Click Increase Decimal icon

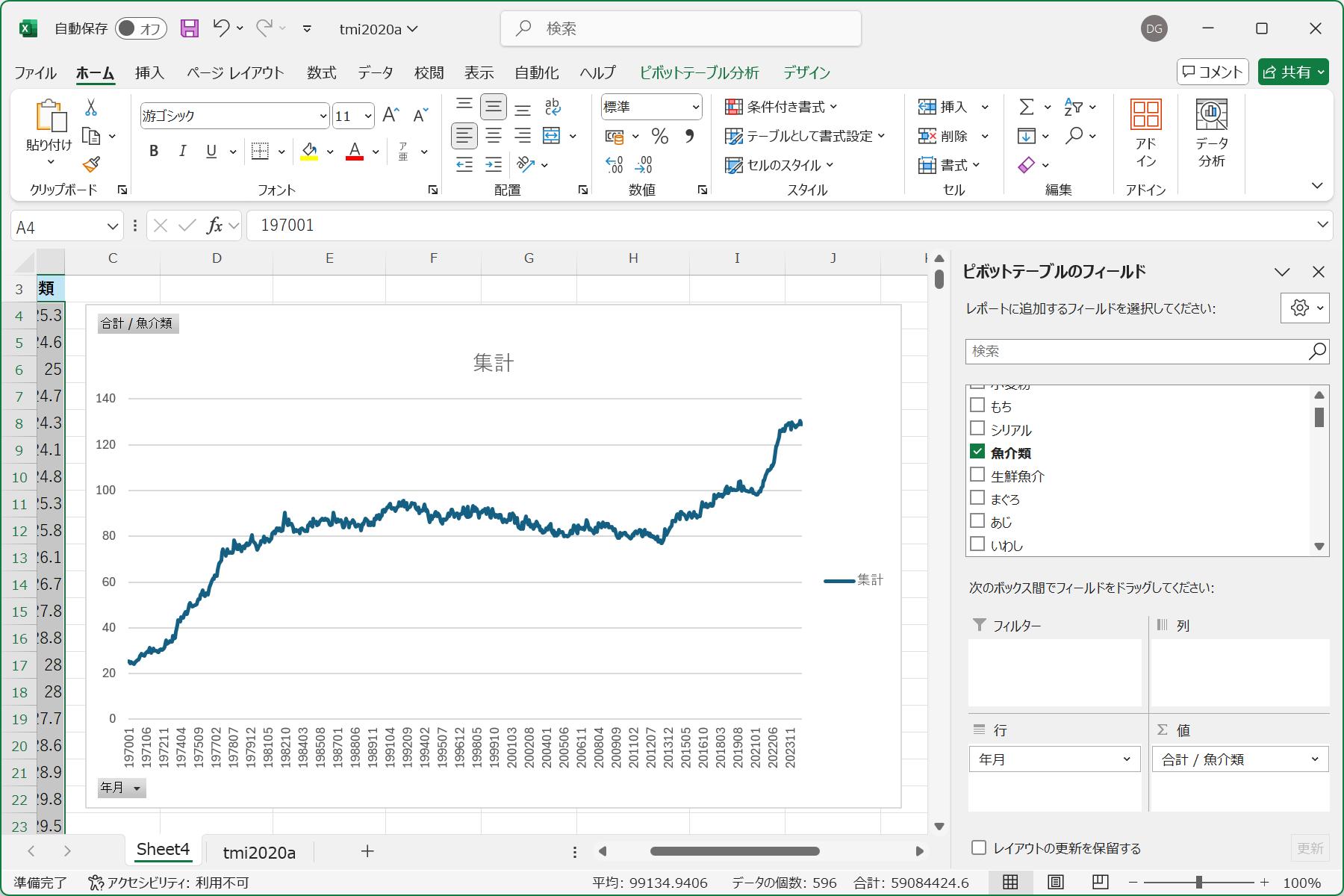[x=615, y=165]
